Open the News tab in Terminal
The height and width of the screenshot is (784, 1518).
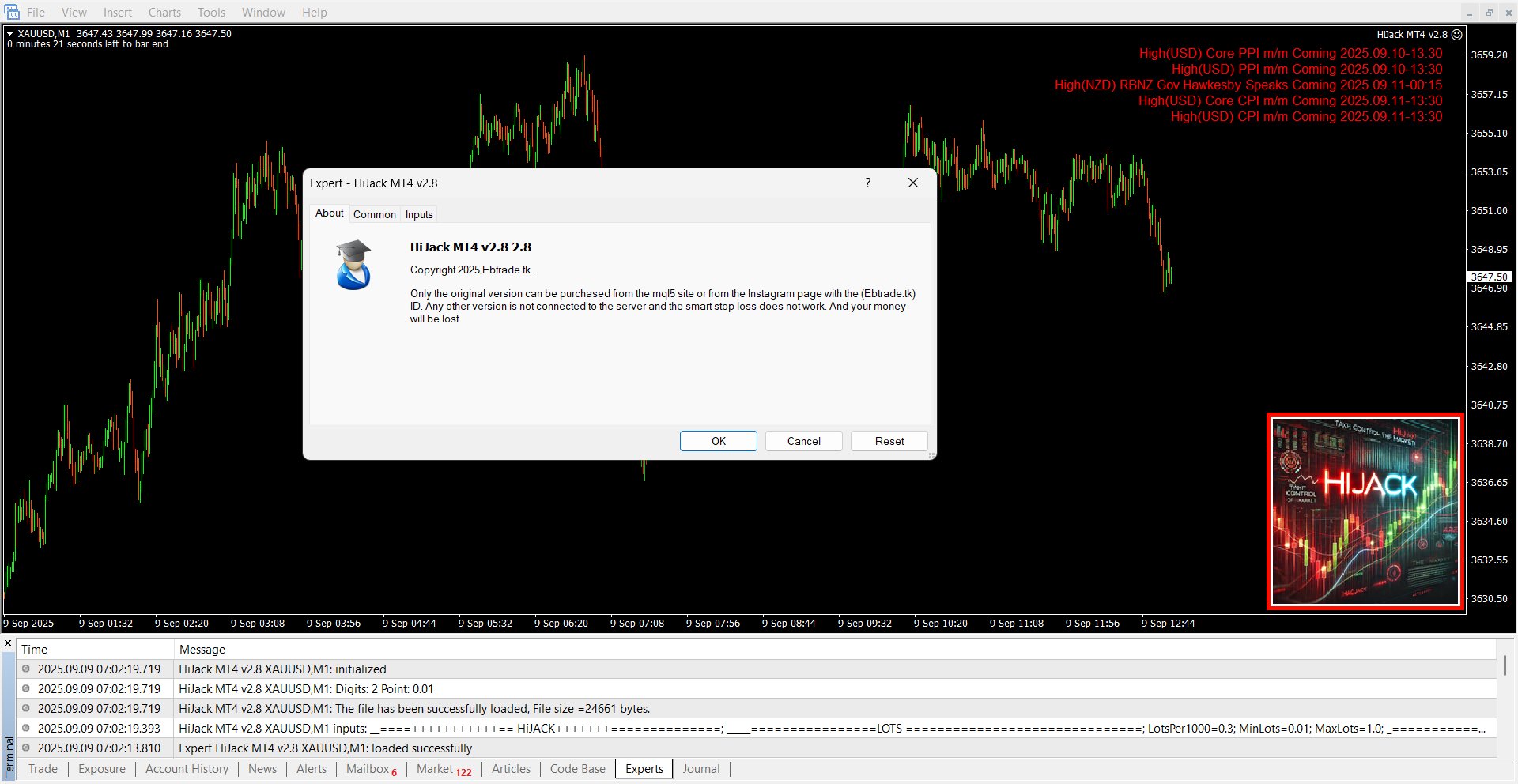point(262,769)
